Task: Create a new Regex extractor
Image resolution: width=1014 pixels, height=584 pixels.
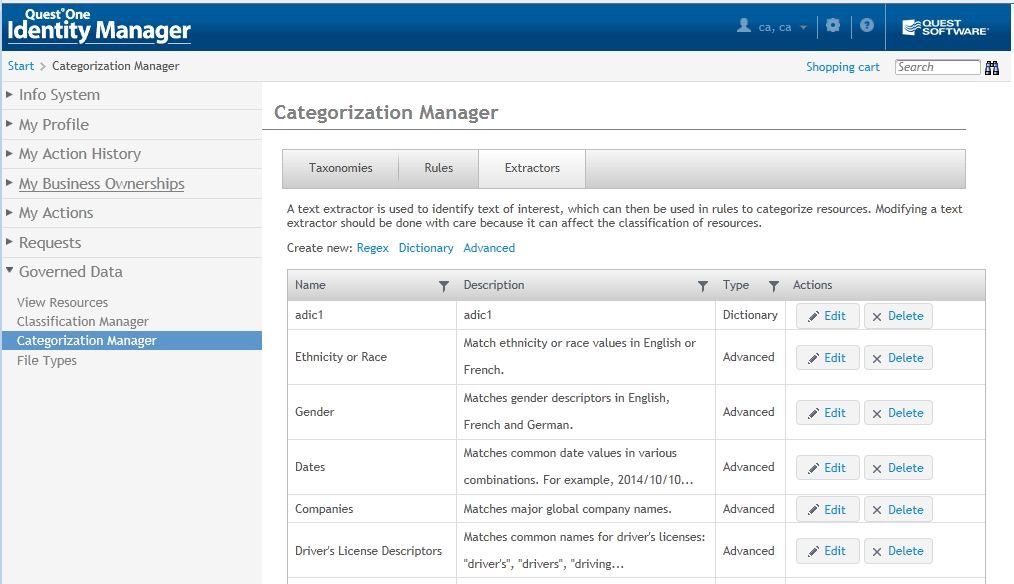Action: pos(372,248)
